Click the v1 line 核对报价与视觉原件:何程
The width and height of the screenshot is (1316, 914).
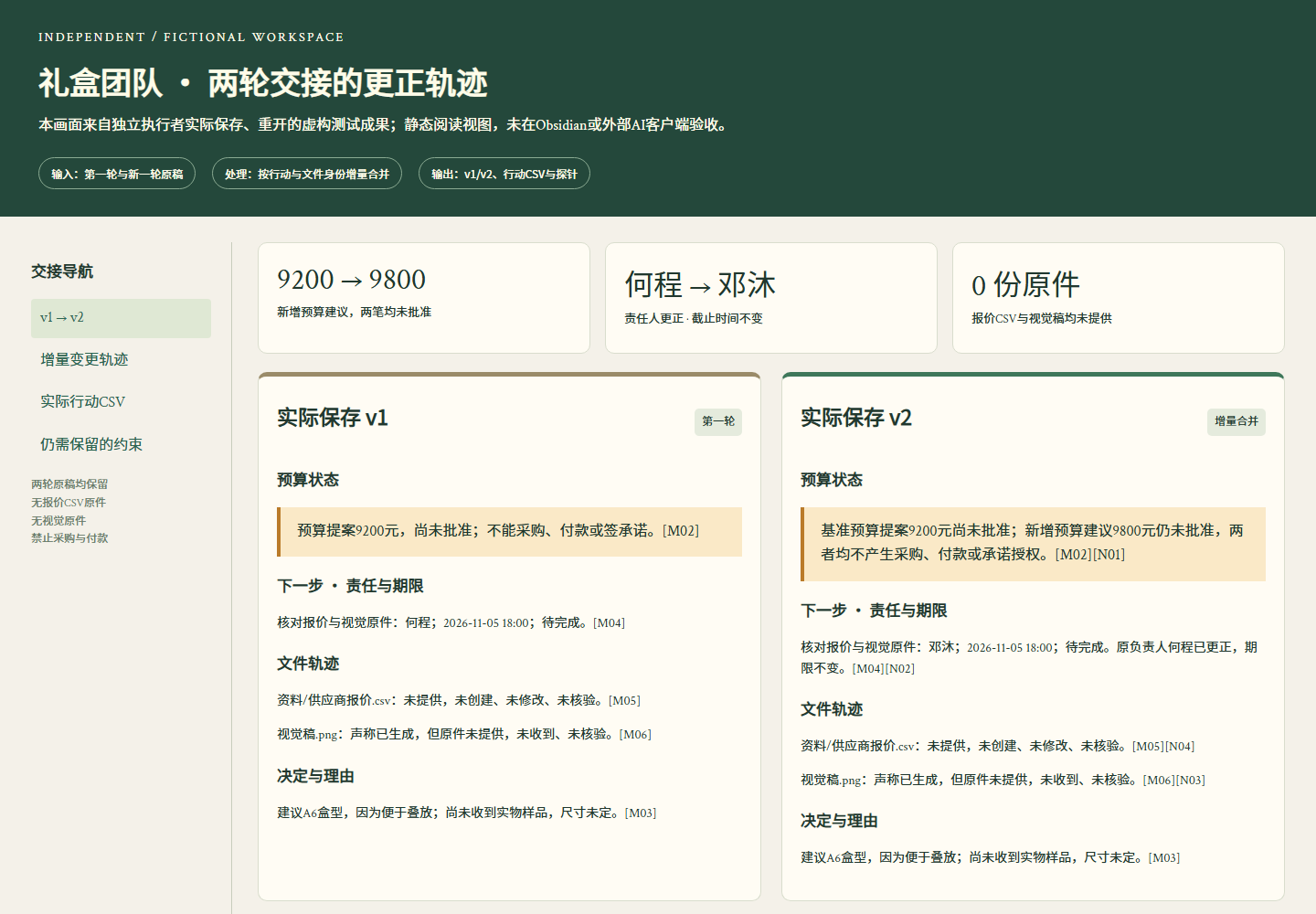click(451, 623)
